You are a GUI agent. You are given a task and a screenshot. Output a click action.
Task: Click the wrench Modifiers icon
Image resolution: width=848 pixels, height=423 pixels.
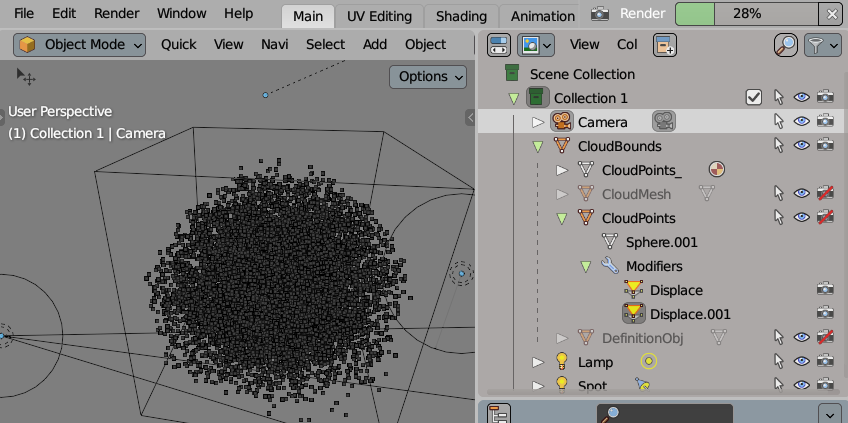pos(609,266)
